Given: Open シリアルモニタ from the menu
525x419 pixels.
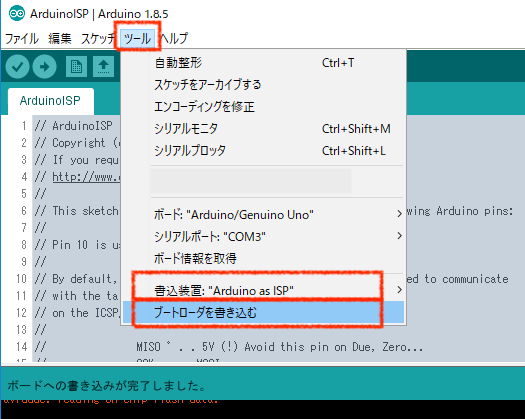Looking at the screenshot, I should tap(263, 129).
